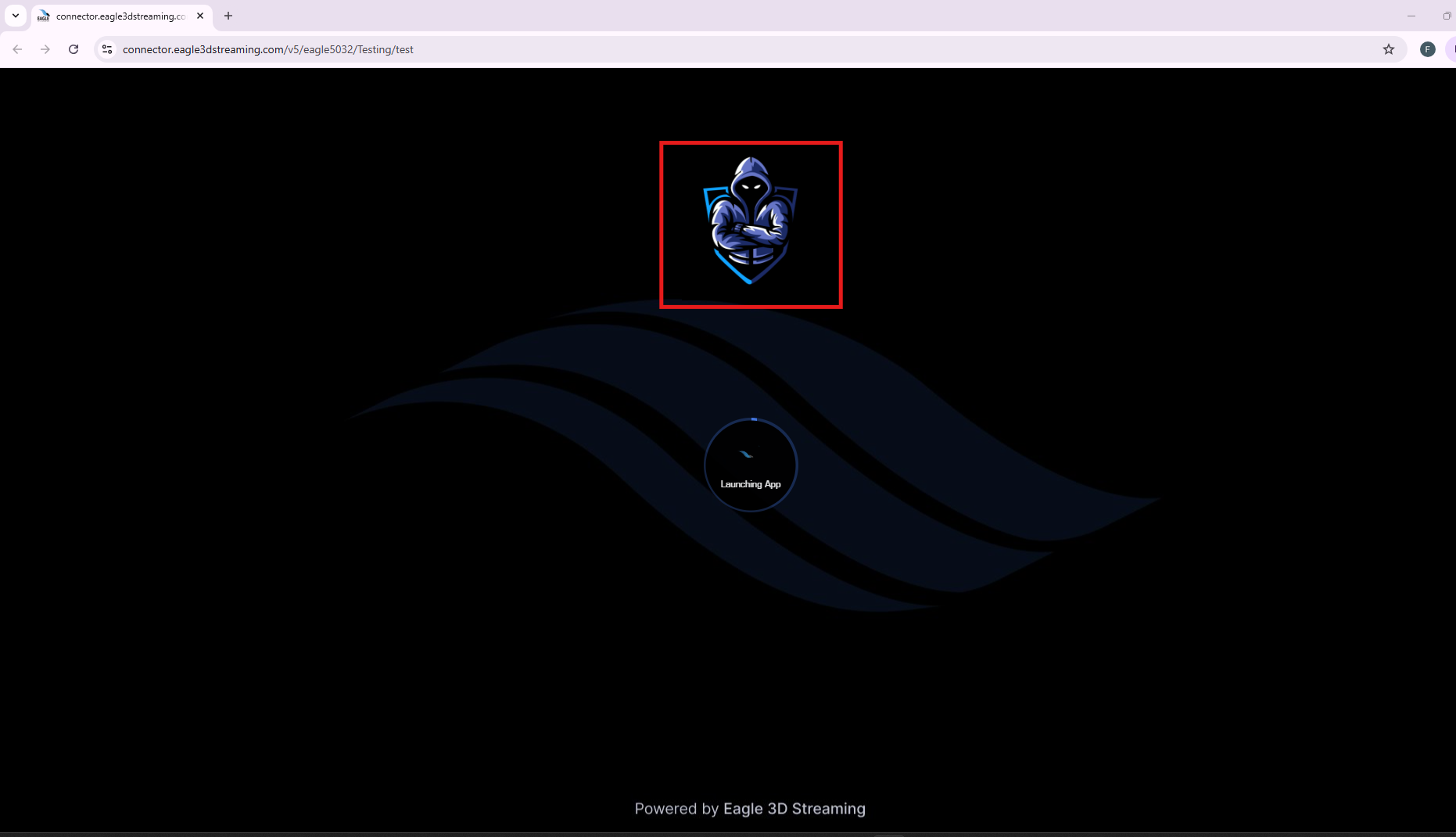
Task: Click the loading progress ring's top marker
Action: tap(754, 419)
